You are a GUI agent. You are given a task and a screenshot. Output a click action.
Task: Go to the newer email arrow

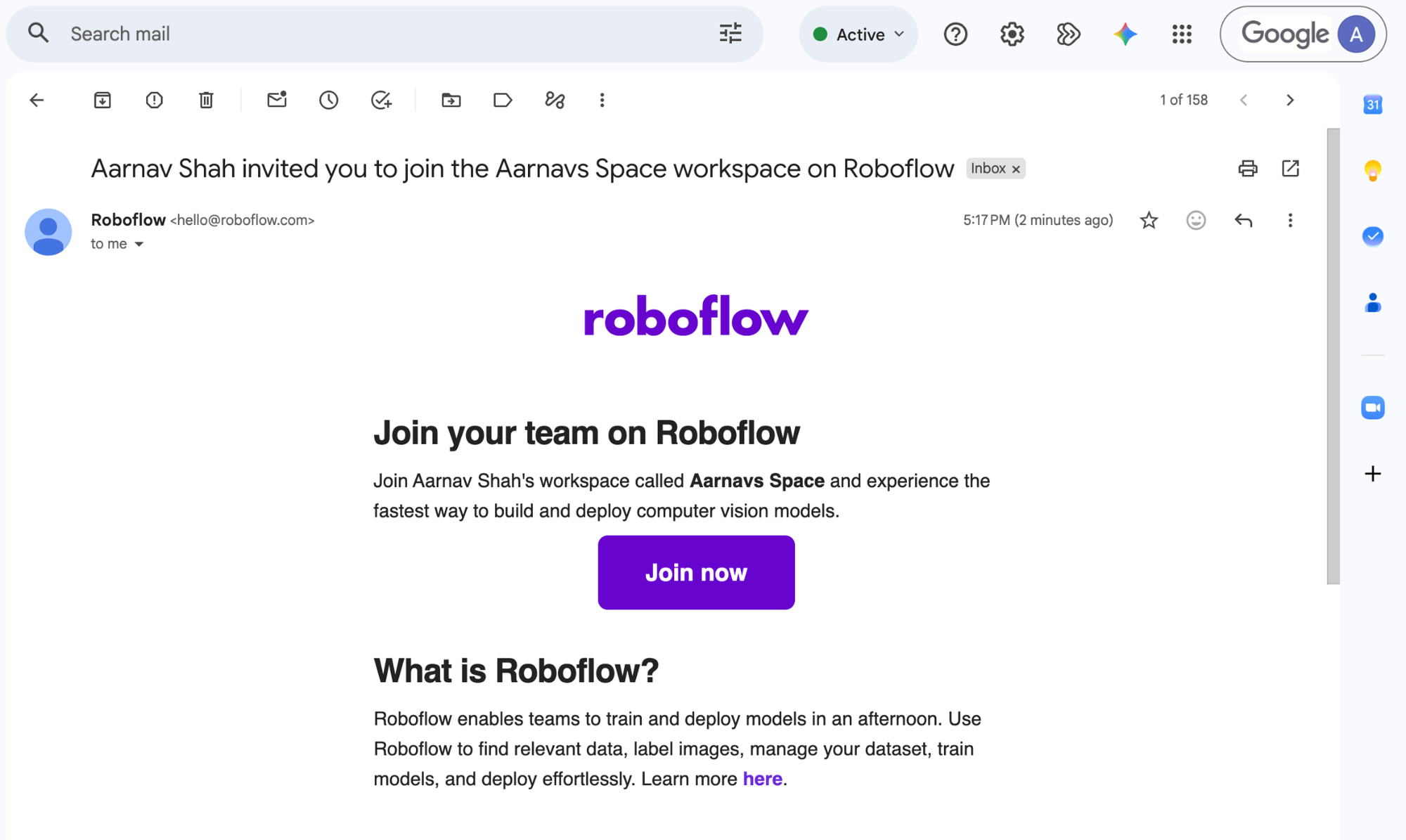(x=1244, y=100)
